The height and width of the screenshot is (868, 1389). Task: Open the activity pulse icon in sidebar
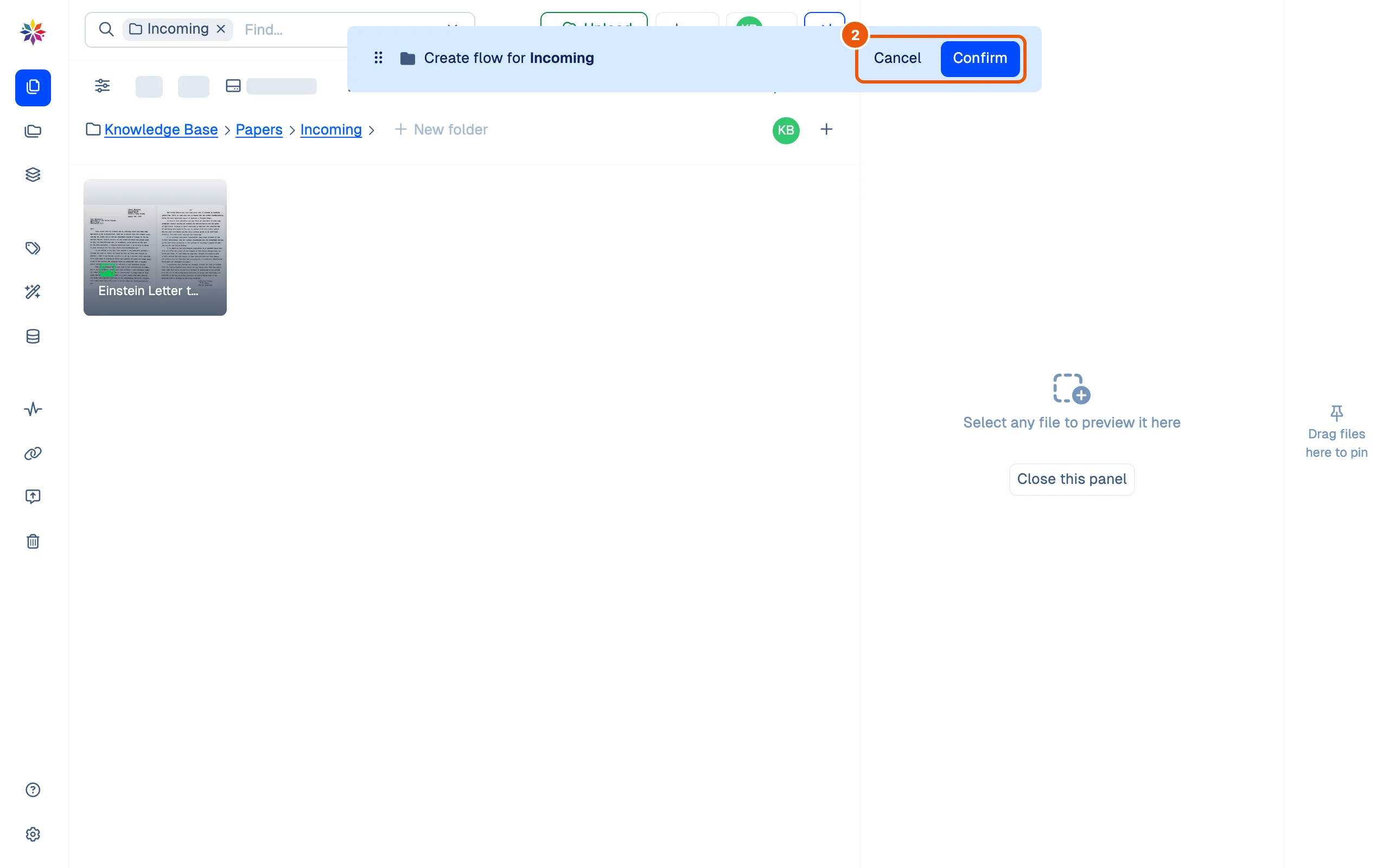(33, 409)
